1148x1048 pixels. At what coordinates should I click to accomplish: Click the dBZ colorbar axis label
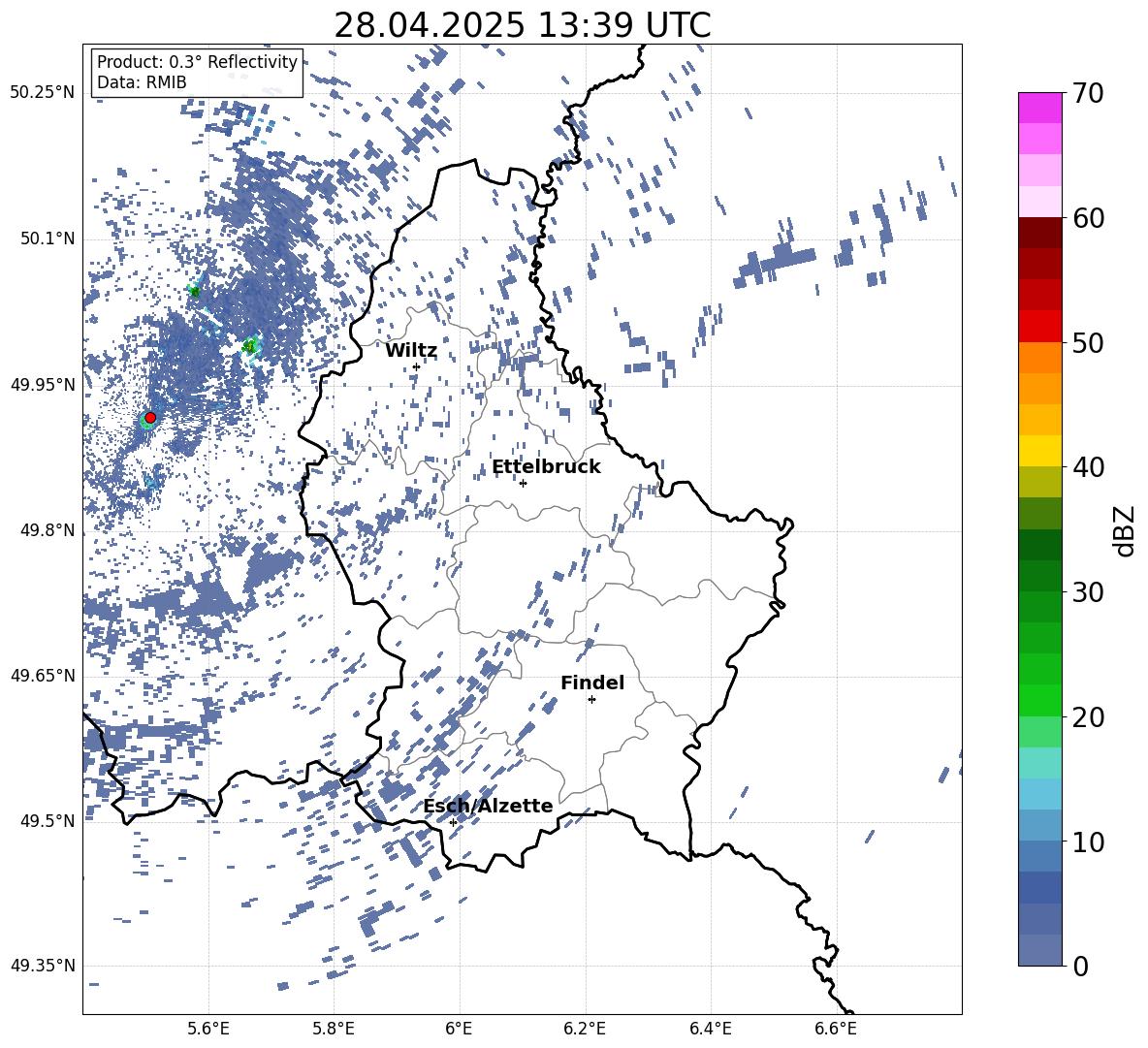pos(1126,530)
